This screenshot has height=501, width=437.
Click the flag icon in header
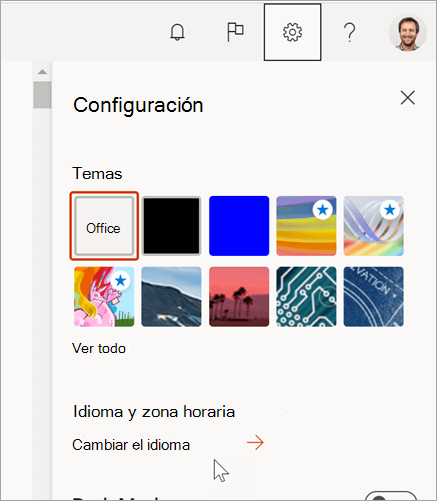[235, 32]
